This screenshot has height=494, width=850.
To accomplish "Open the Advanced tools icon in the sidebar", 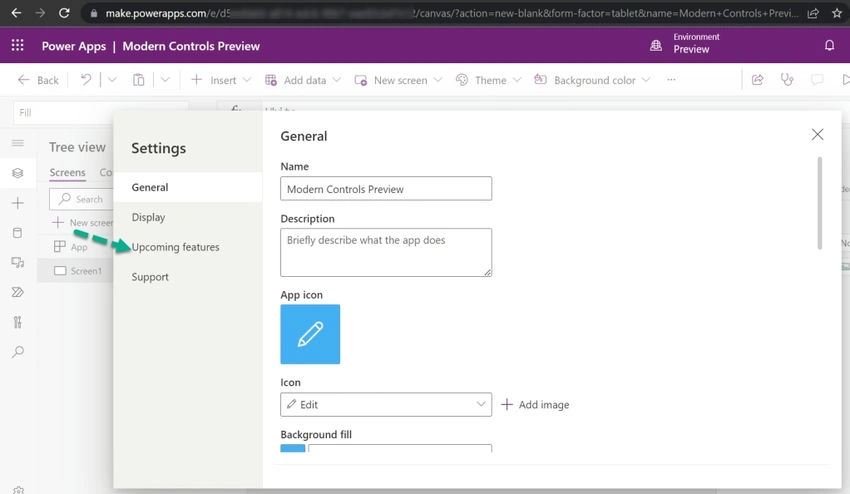I will tap(18, 322).
